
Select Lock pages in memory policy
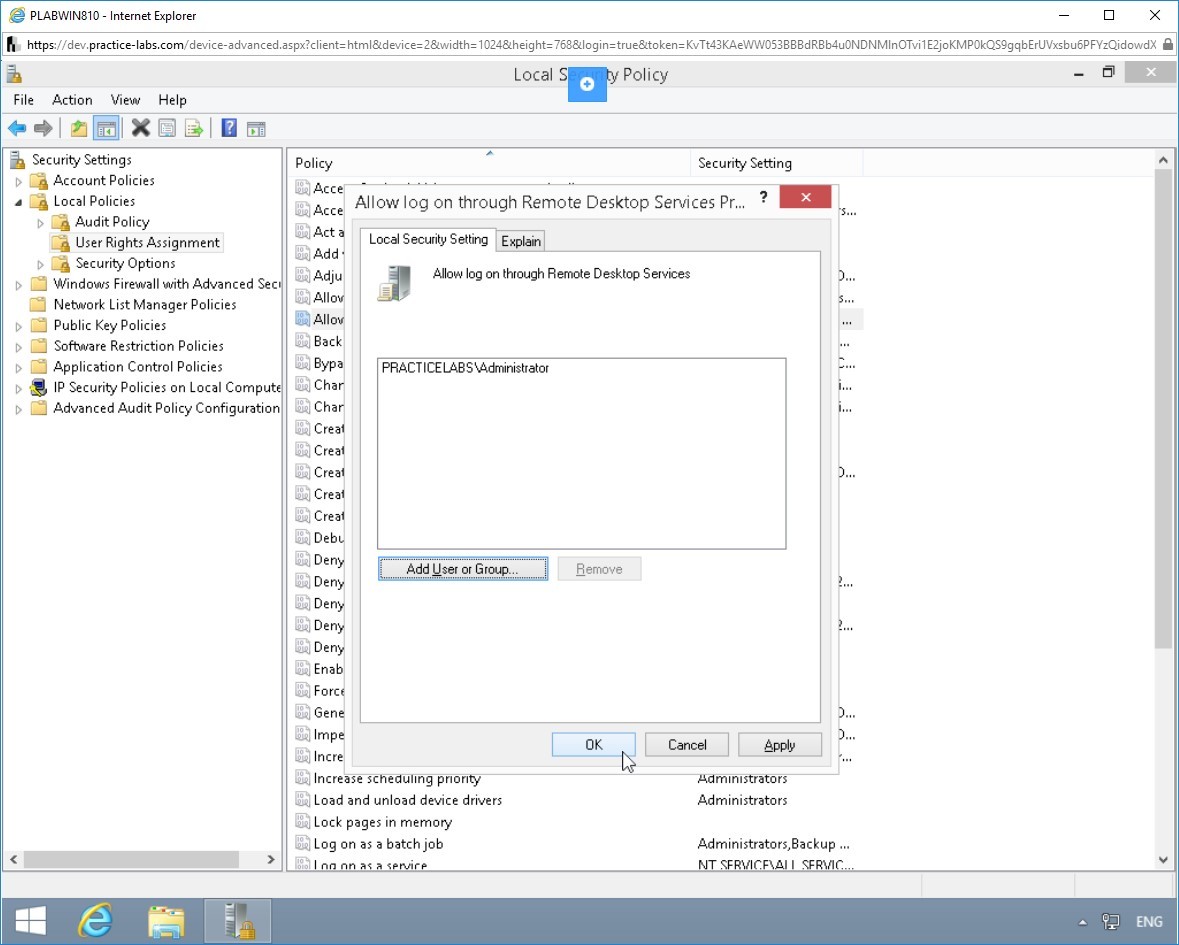[383, 822]
